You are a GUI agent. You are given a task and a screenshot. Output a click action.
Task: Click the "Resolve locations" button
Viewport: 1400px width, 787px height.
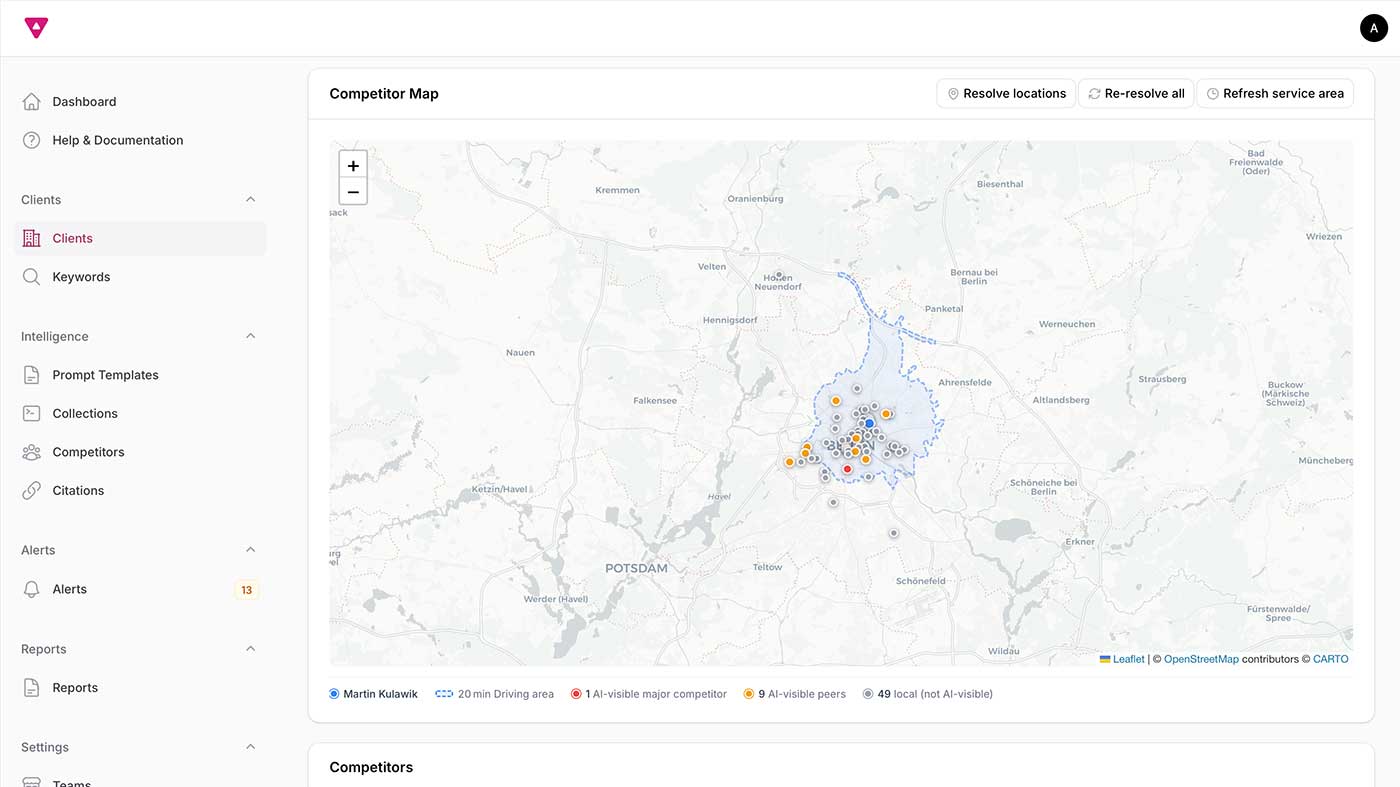[1006, 93]
